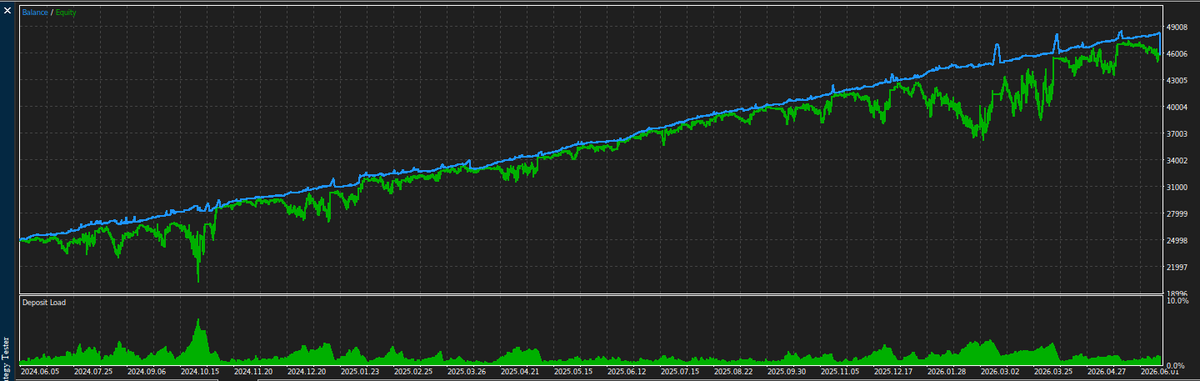The image size is (1200, 381).
Task: Click the 40004 value on the price axis
Action: (x=1177, y=107)
